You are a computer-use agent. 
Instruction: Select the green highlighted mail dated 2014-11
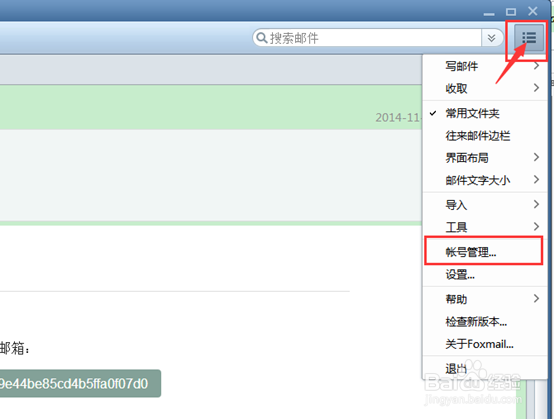click(x=211, y=107)
